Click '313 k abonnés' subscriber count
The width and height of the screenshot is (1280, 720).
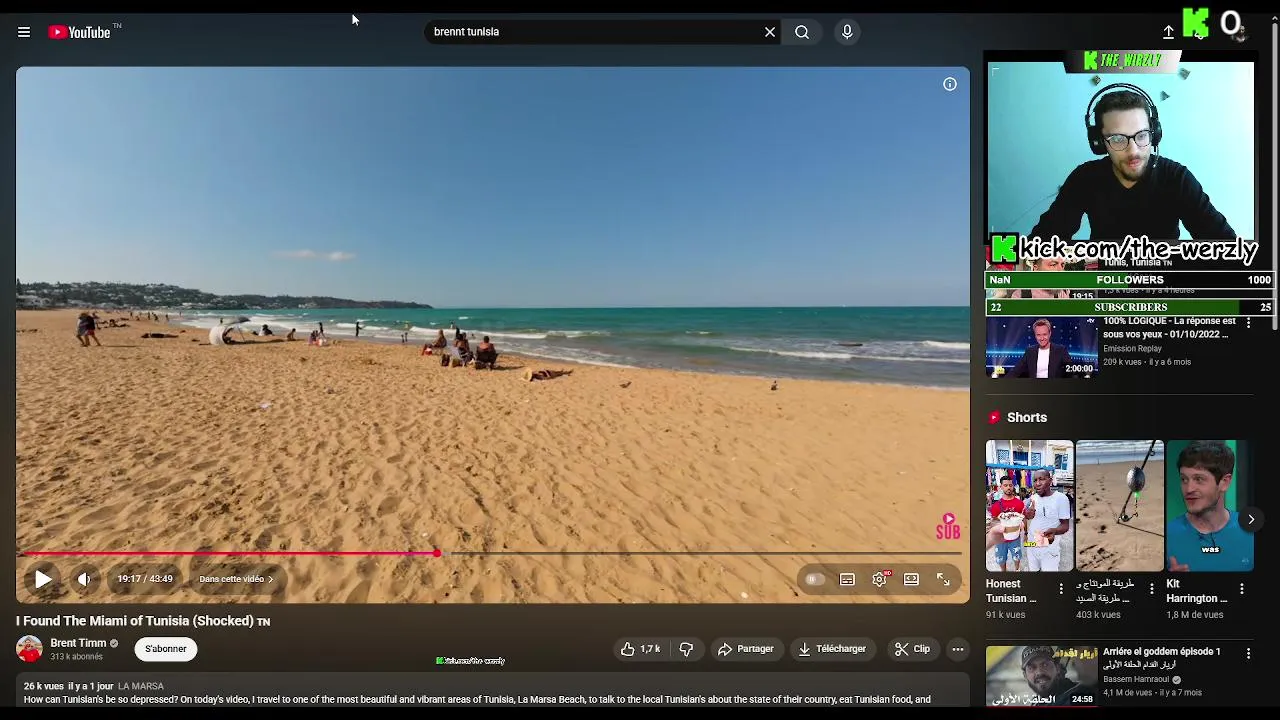point(77,657)
